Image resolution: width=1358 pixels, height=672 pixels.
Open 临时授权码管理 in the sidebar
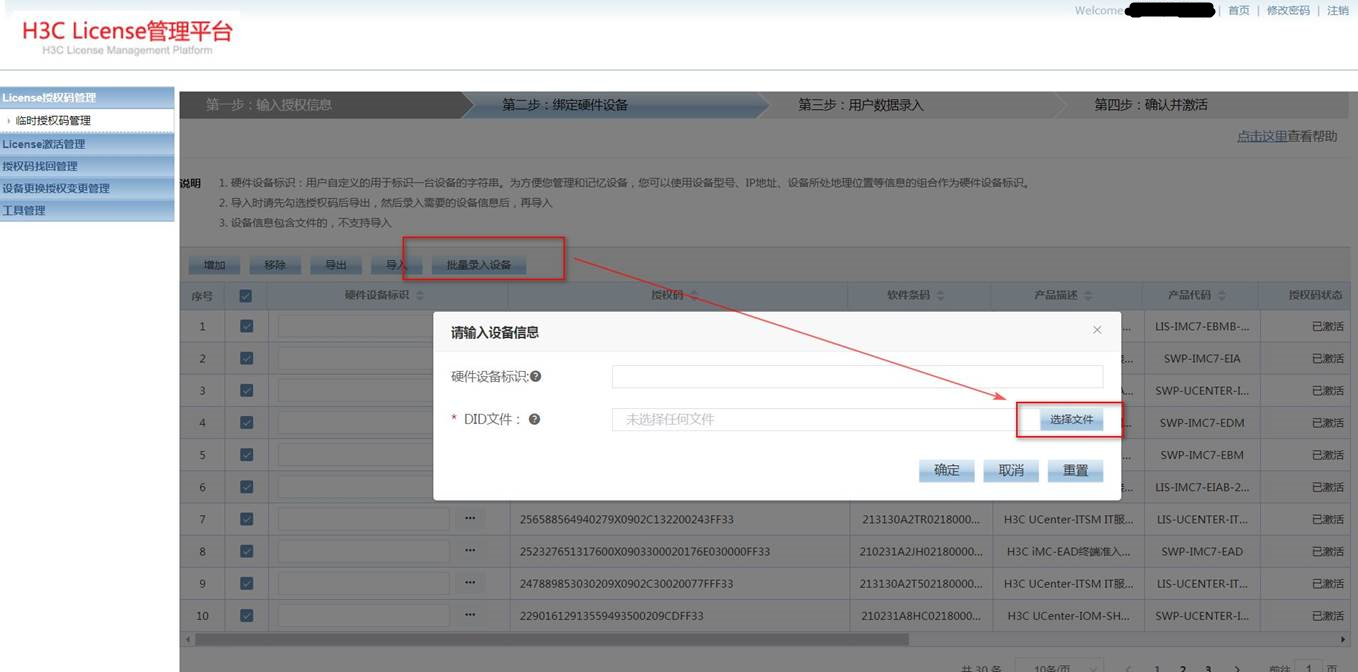click(87, 120)
